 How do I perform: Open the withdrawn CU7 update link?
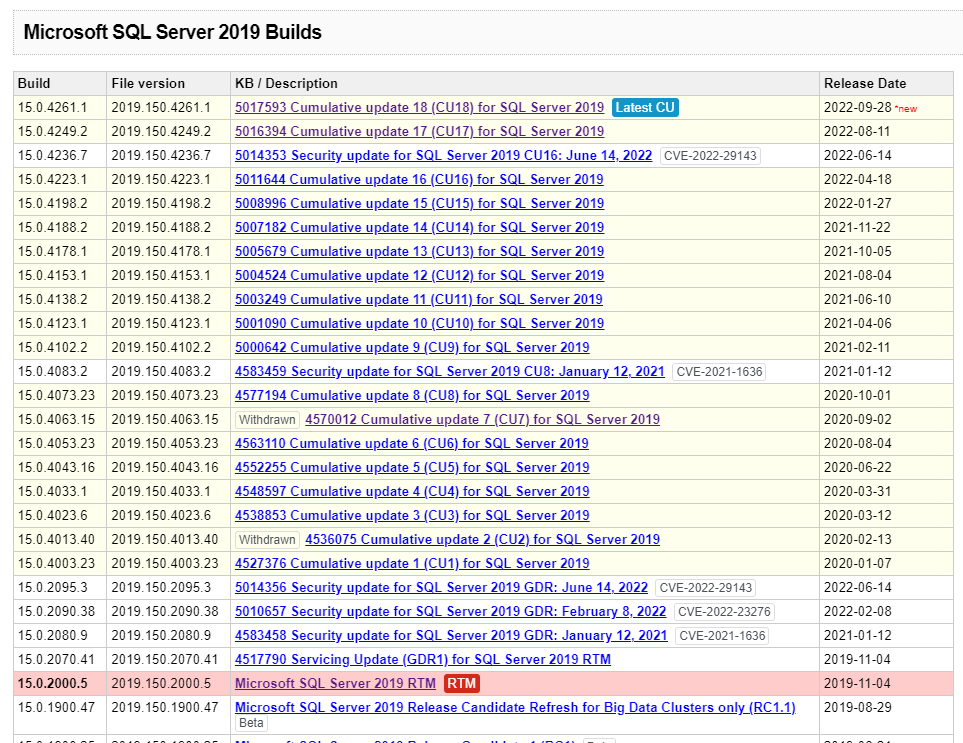(483, 419)
